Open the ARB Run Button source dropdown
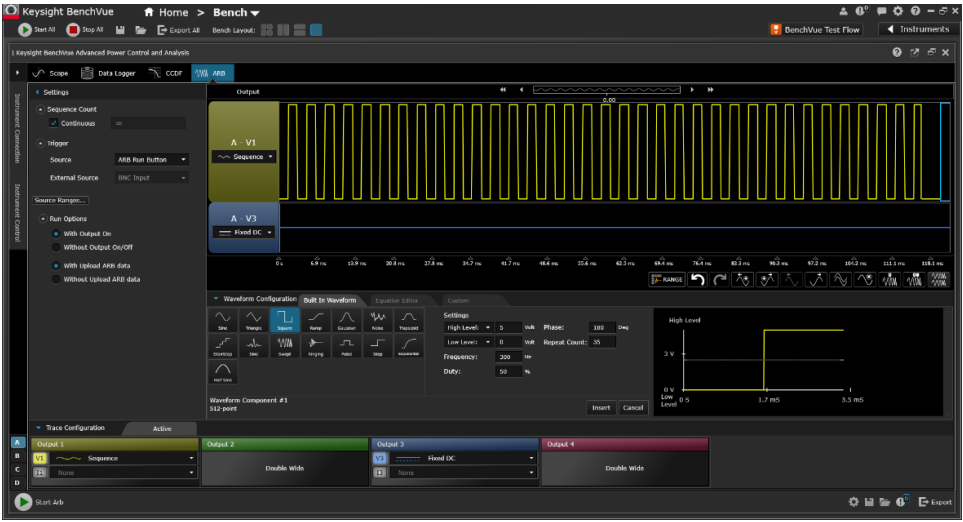The width and height of the screenshot is (963, 522). tap(152, 160)
